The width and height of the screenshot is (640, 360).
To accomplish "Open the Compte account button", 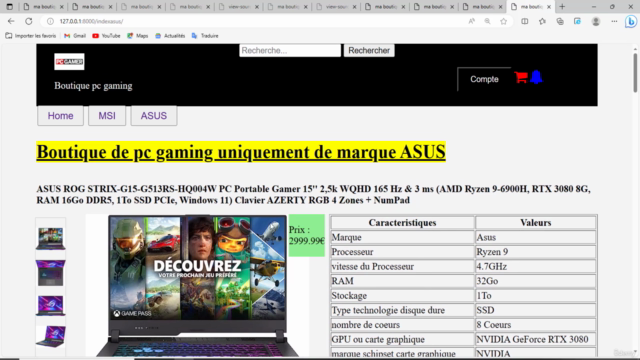I will coord(484,79).
